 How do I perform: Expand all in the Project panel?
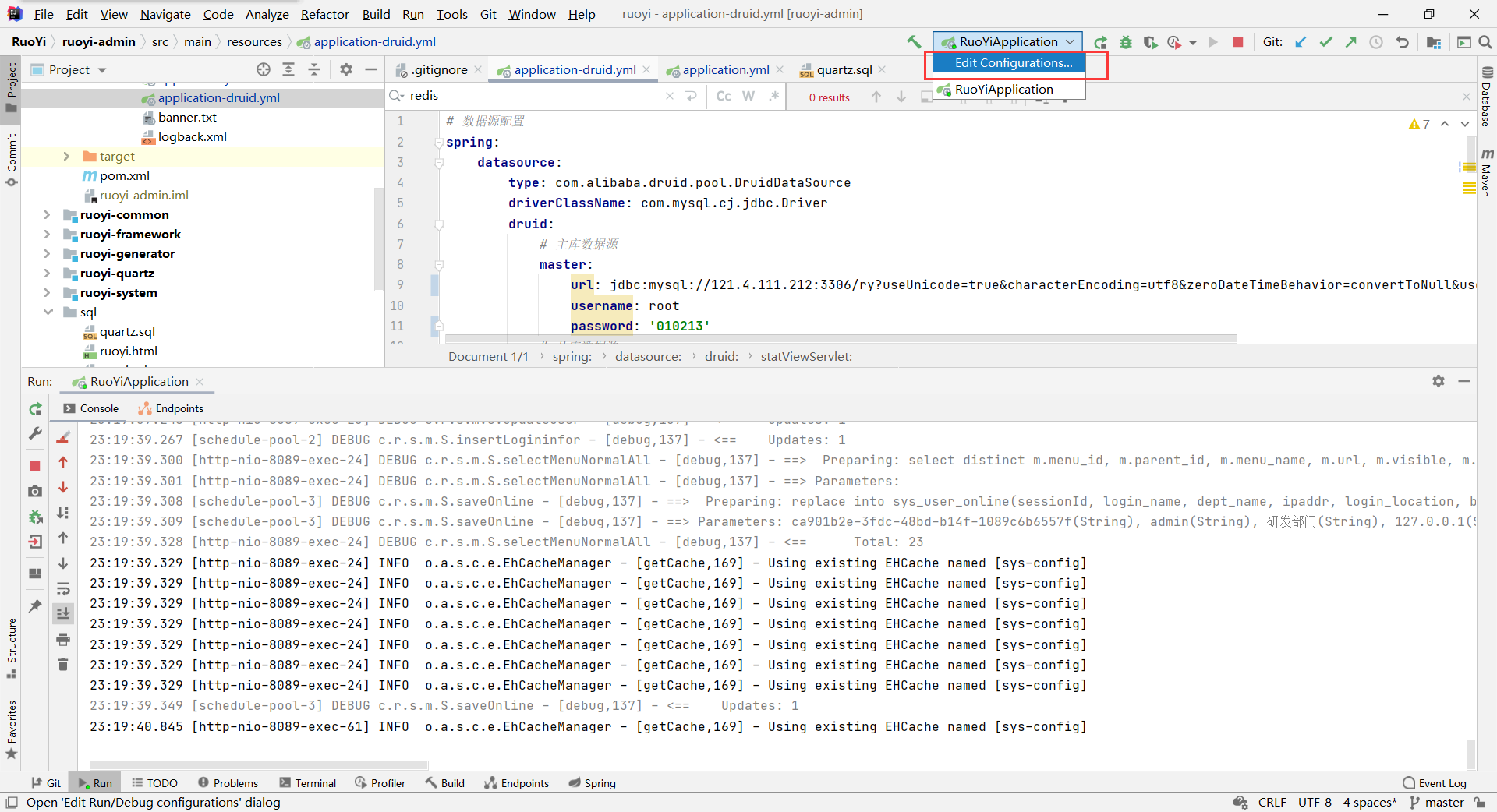(288, 69)
